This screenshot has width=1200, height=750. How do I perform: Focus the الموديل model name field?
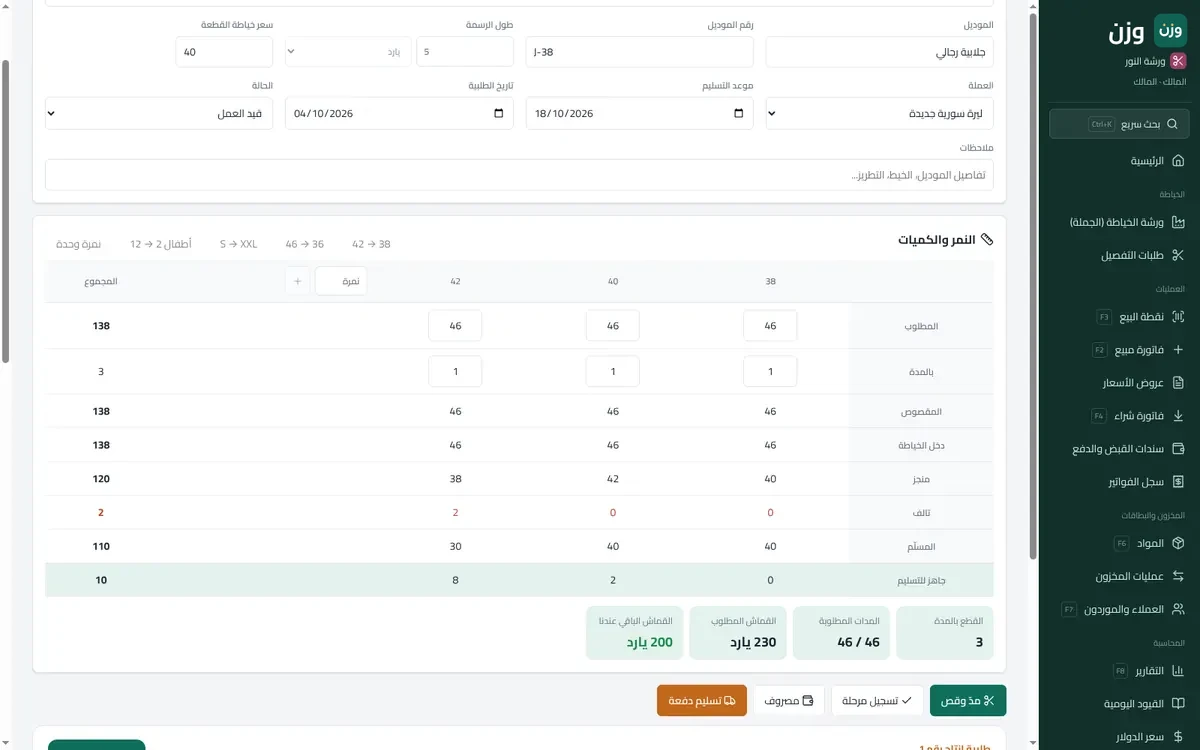coord(880,52)
